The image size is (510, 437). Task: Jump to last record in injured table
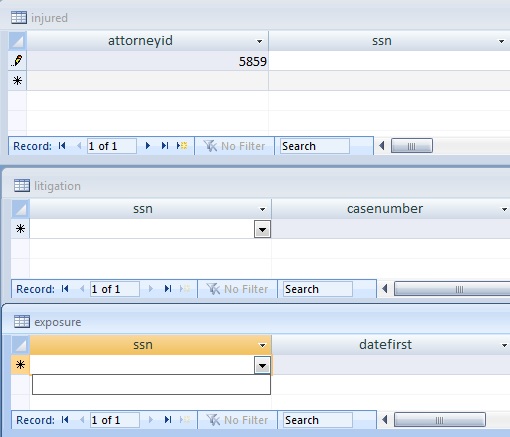(165, 146)
